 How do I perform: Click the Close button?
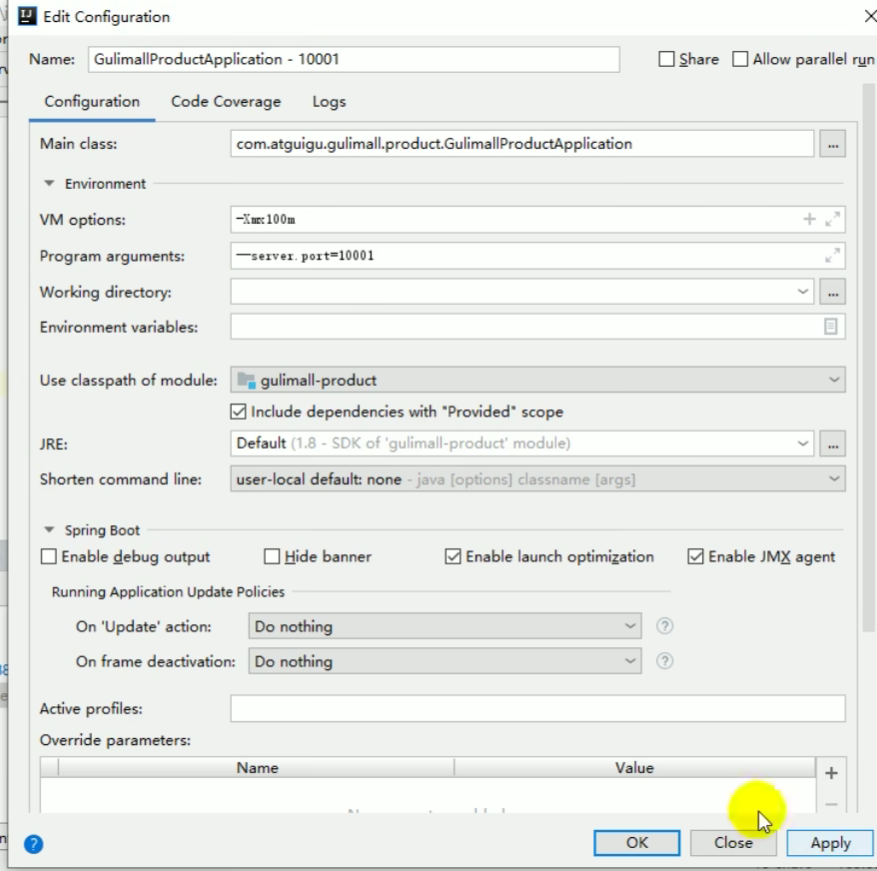(x=733, y=843)
